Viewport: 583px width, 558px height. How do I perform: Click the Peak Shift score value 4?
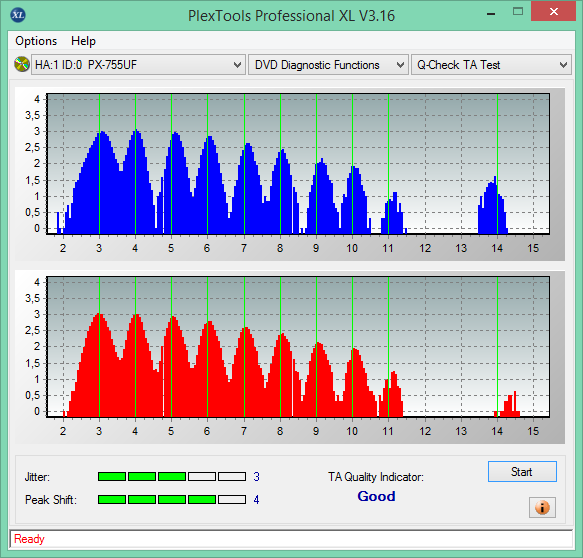[256, 500]
